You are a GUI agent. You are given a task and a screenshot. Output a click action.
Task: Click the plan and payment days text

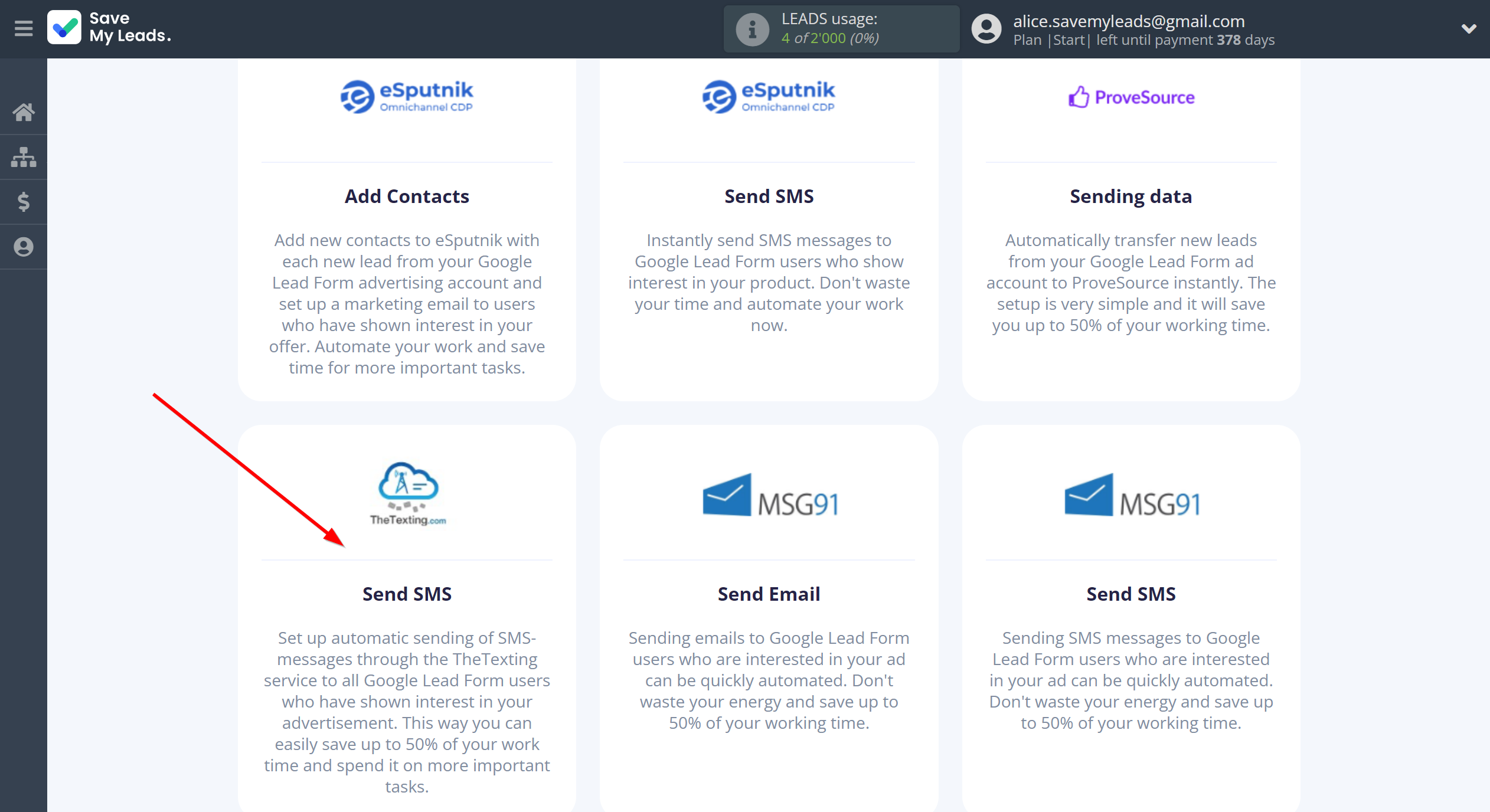point(1144,40)
